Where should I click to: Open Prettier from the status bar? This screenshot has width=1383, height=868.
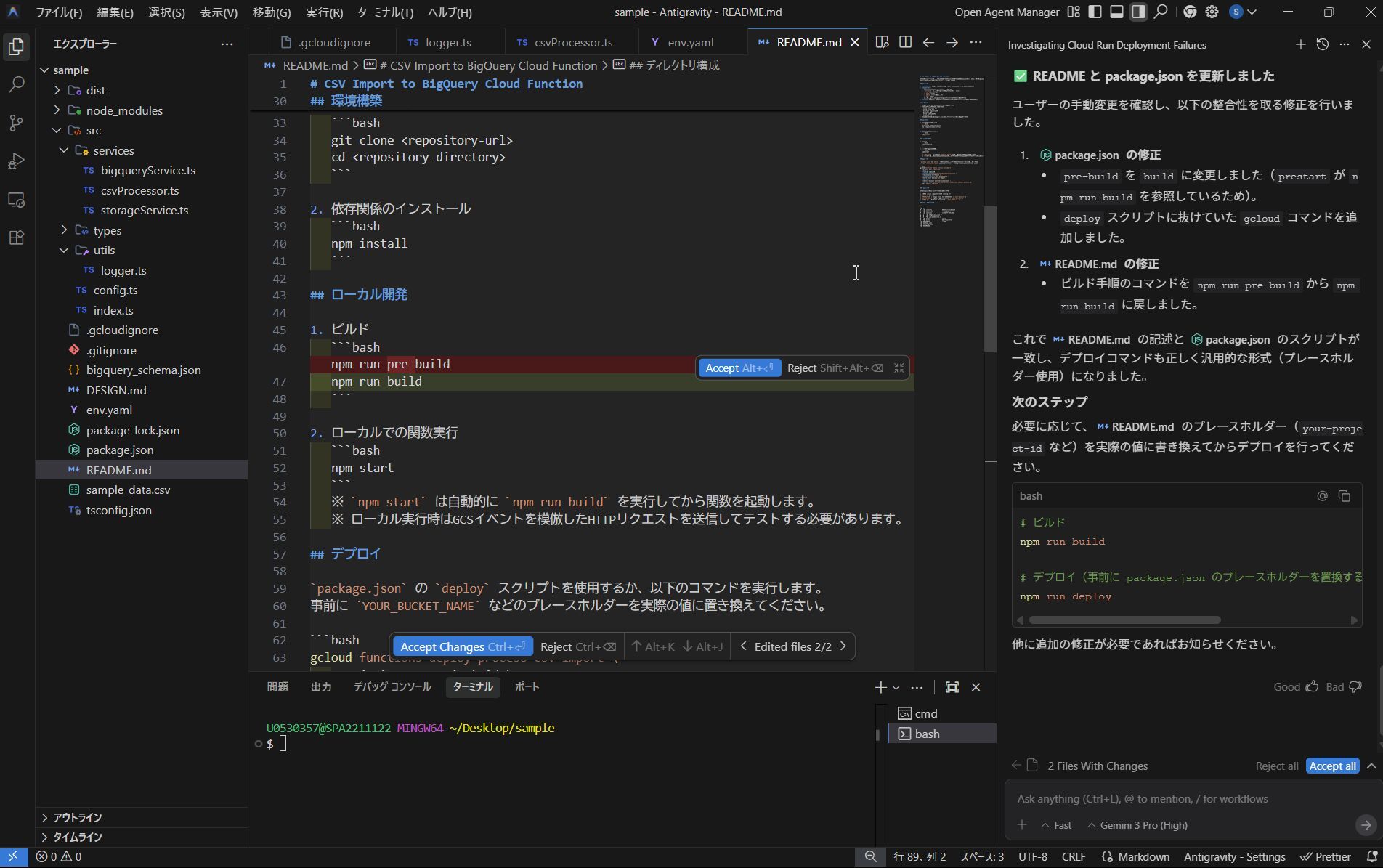(1325, 856)
